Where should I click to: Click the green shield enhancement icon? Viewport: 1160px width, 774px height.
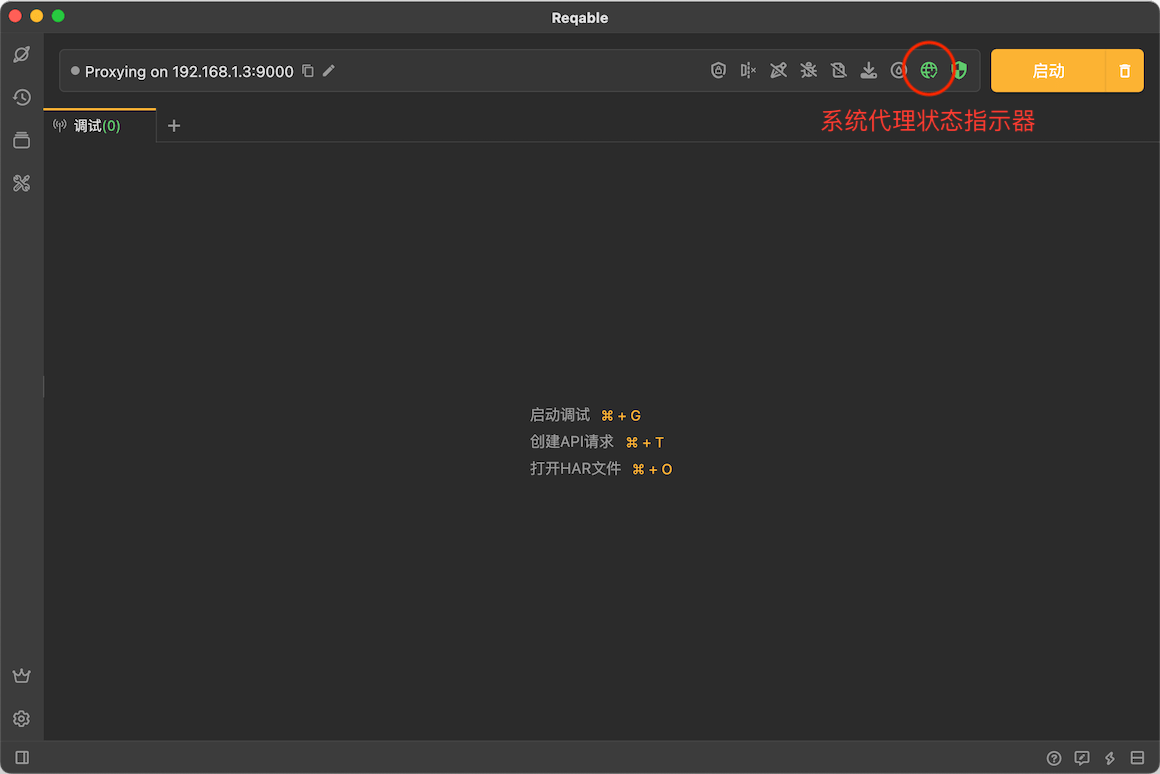(958, 70)
